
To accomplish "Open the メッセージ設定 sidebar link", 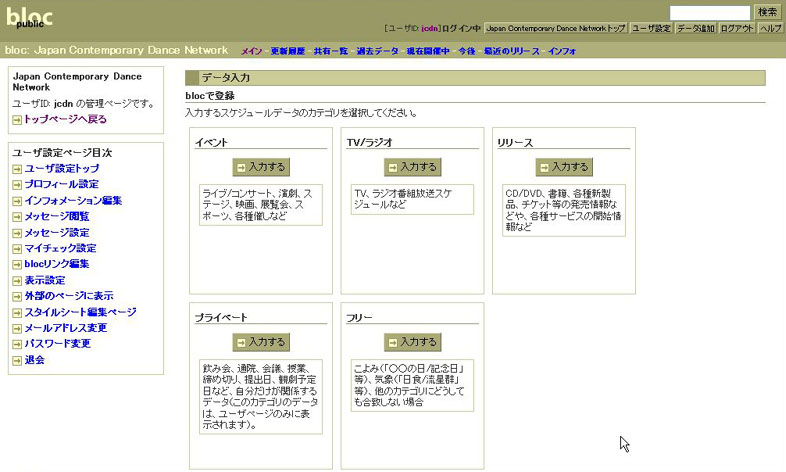I will (x=57, y=232).
